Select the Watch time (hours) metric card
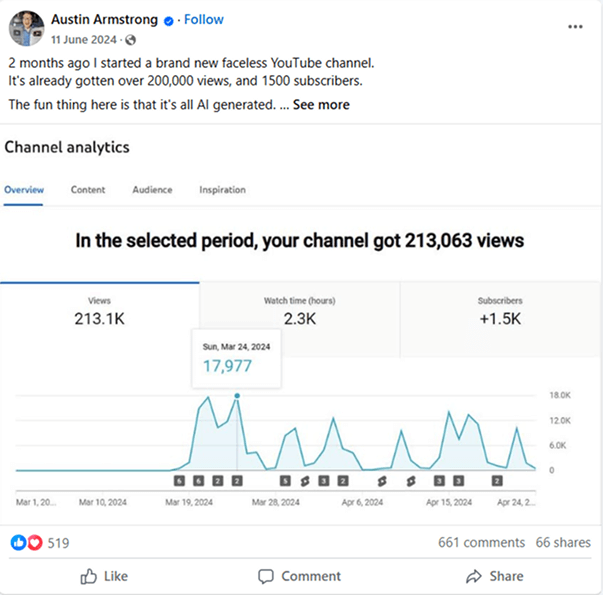The image size is (603, 595). point(300,319)
